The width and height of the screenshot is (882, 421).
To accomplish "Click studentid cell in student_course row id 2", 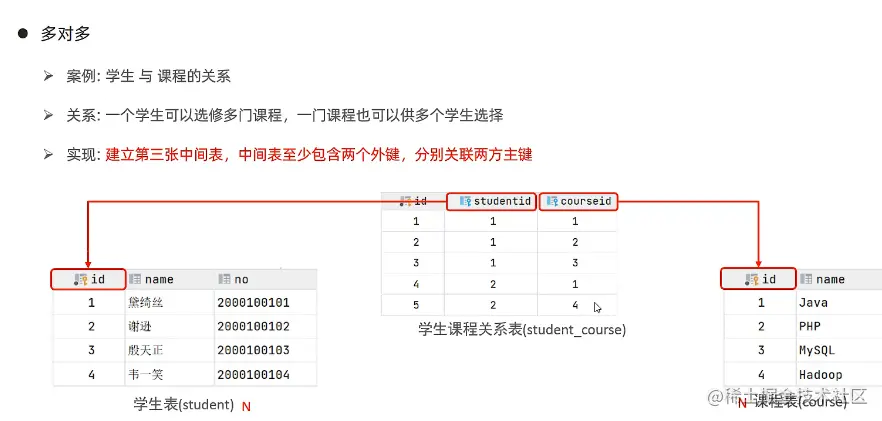I will click(x=491, y=243).
